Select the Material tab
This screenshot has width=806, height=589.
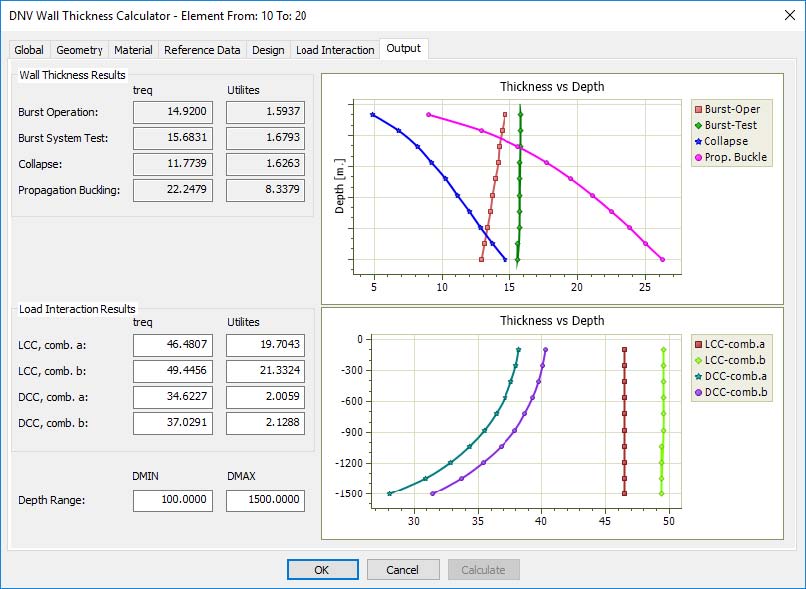coord(133,50)
